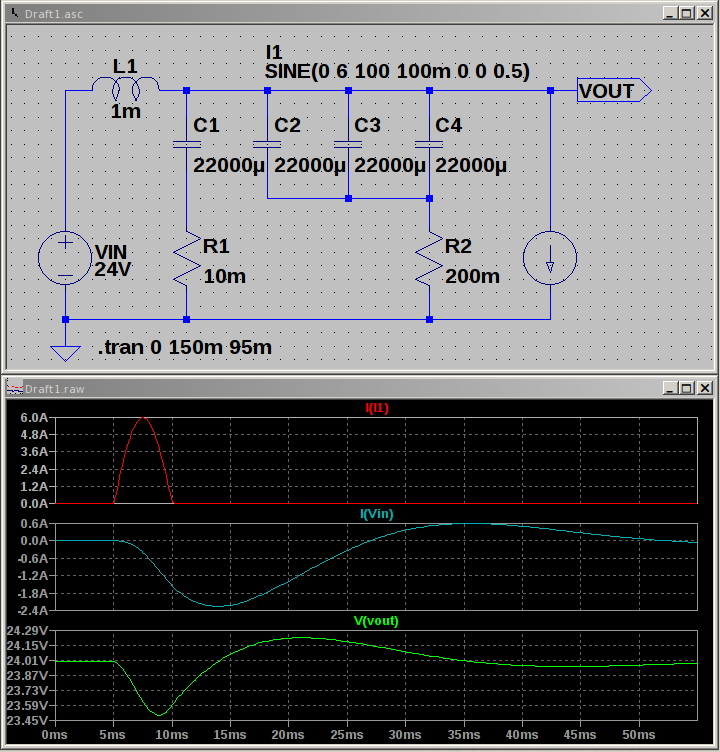
Task: Click the ground symbol
Action: click(65, 353)
